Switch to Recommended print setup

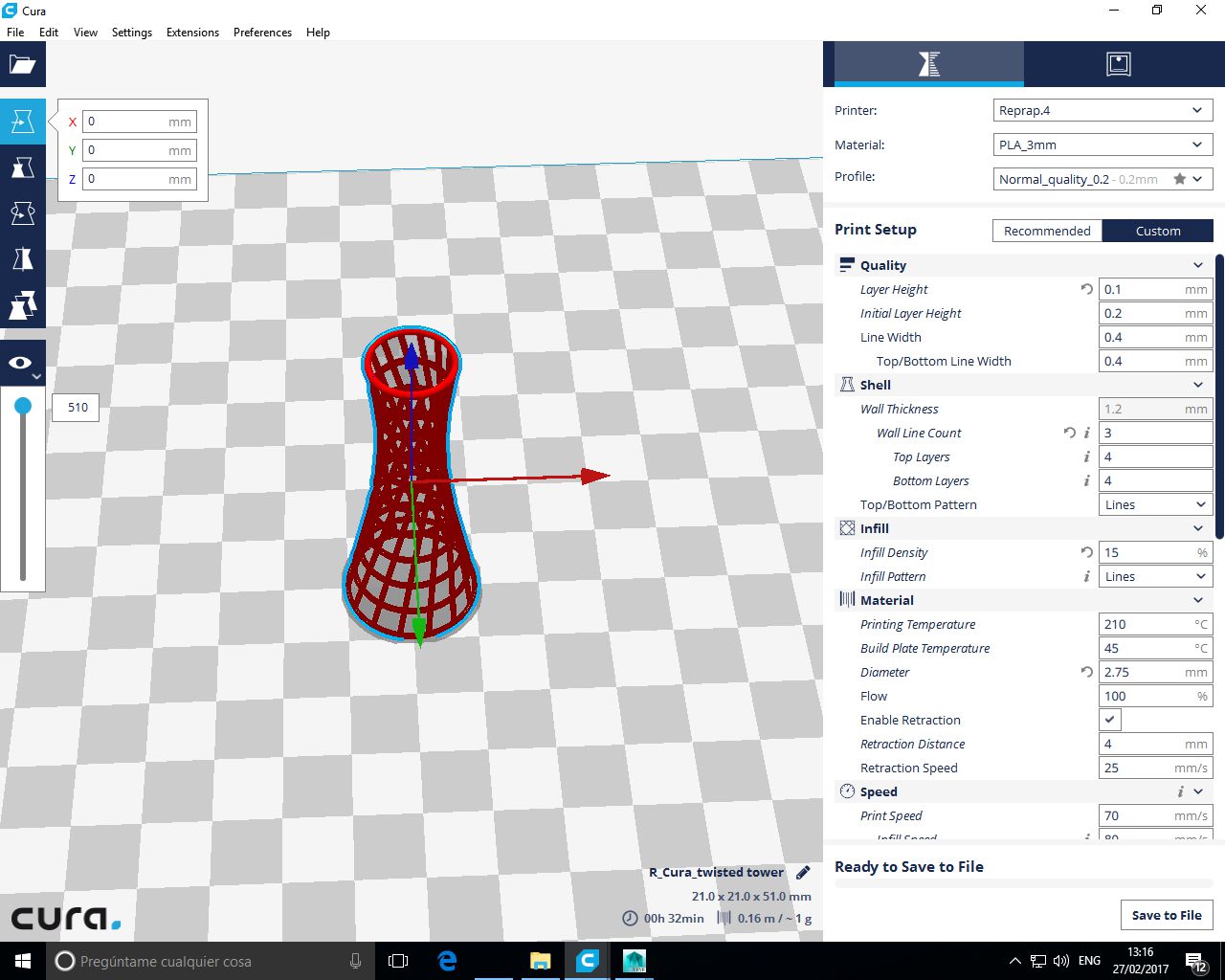pos(1047,231)
